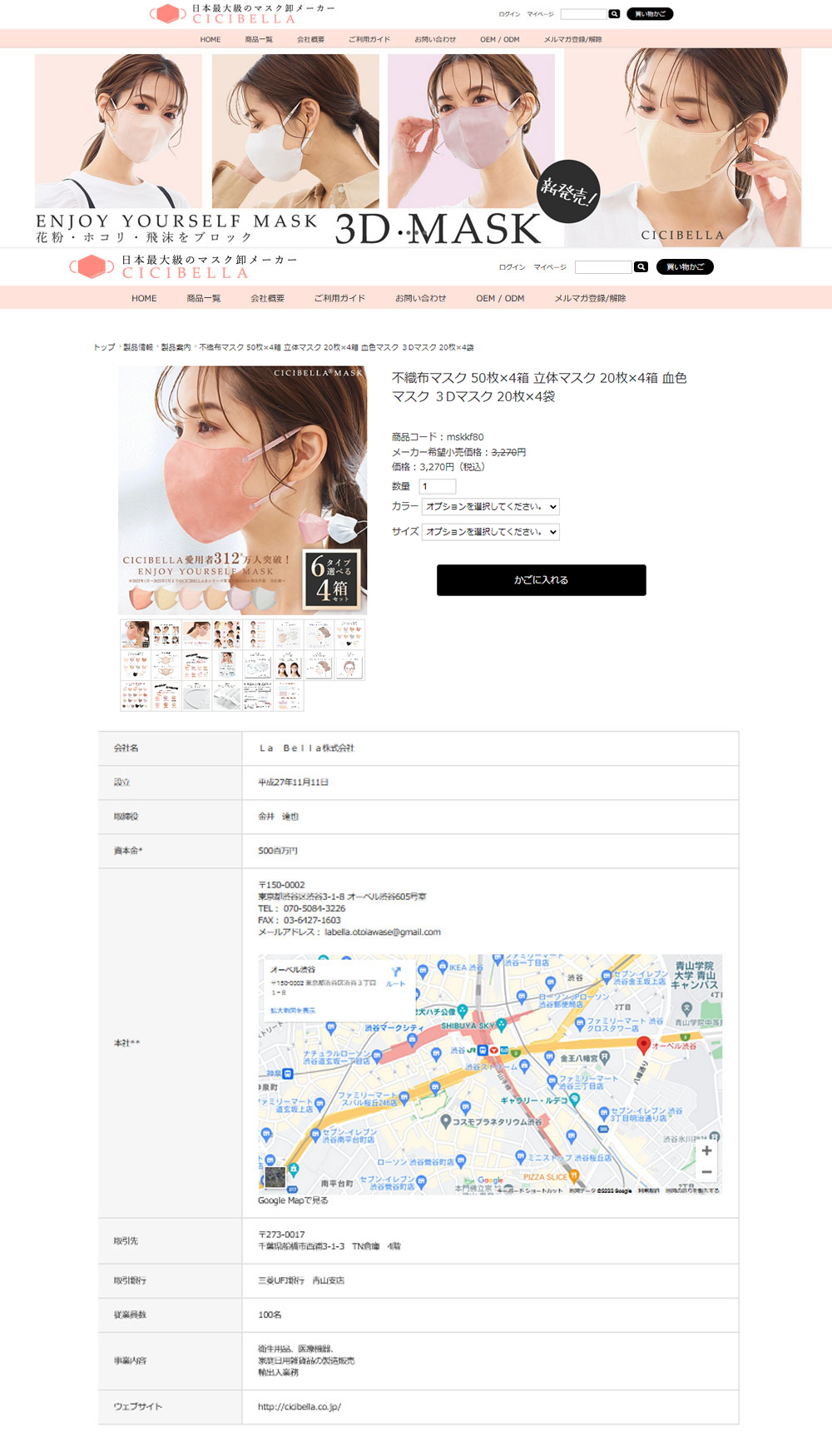Image resolution: width=832 pixels, height=1456 pixels.
Task: Zoom in on the Google map
Action: click(x=706, y=1150)
